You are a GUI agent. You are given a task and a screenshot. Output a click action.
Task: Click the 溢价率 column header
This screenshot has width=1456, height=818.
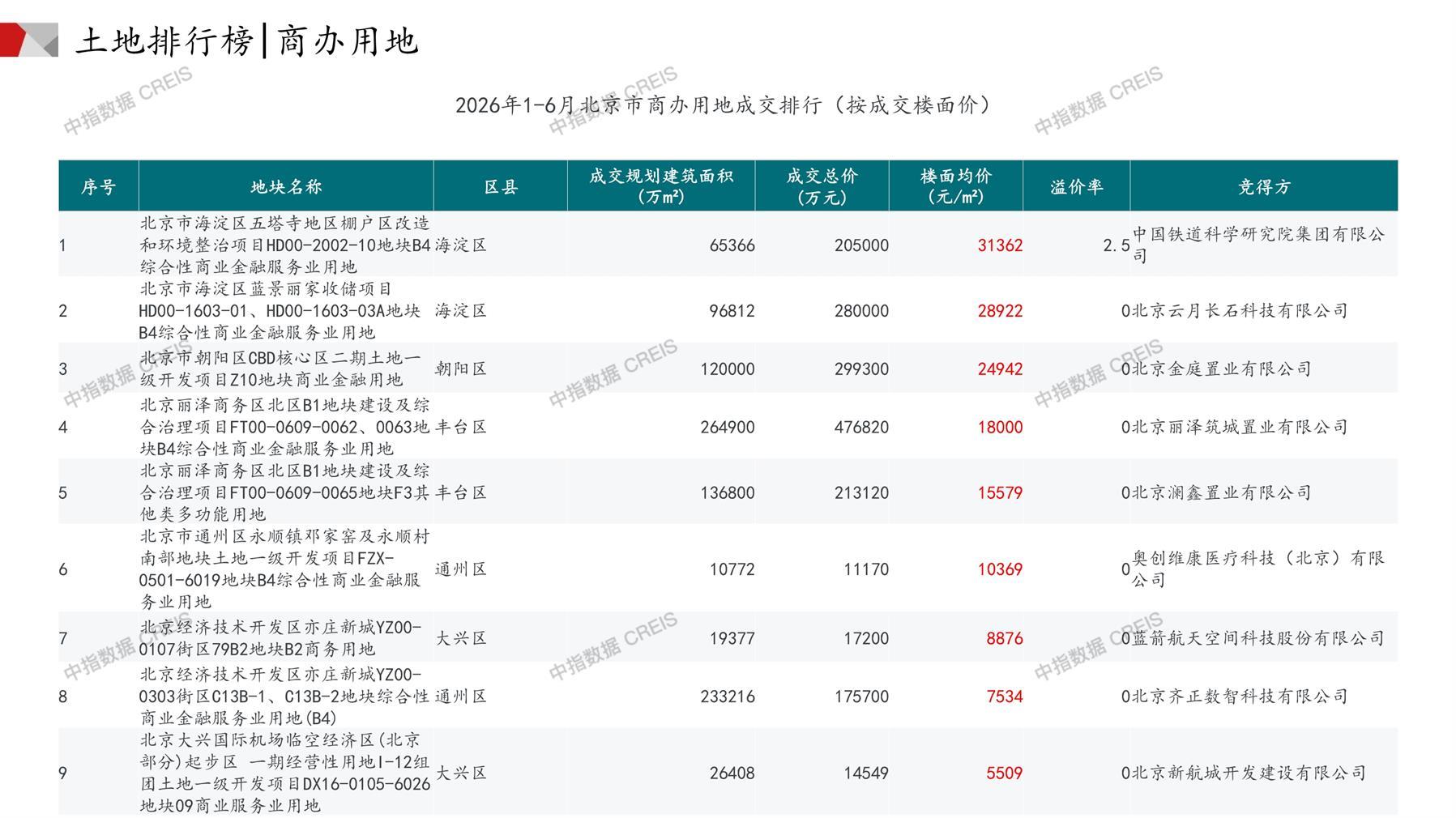click(x=1077, y=187)
